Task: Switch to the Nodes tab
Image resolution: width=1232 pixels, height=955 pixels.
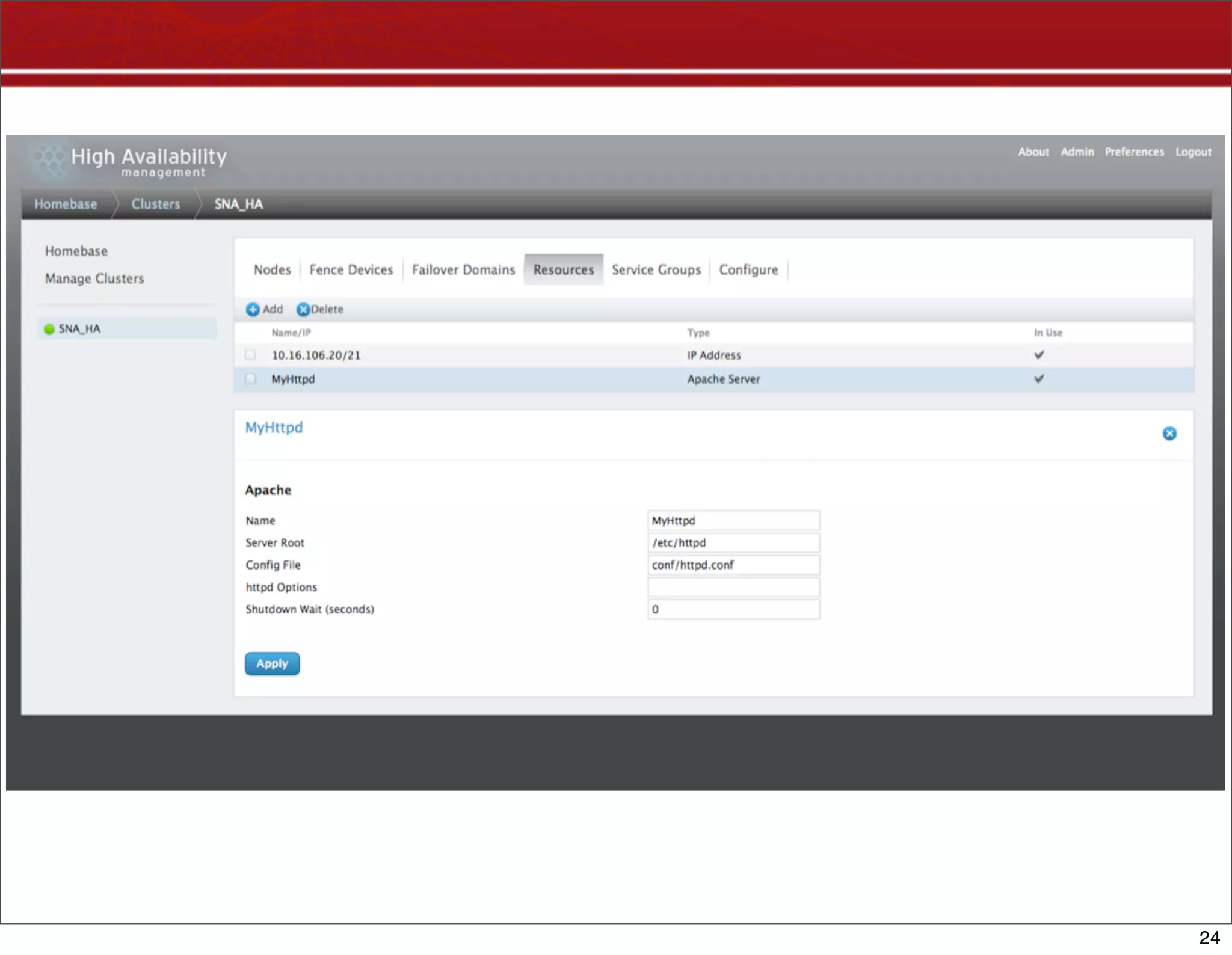Action: 272,270
